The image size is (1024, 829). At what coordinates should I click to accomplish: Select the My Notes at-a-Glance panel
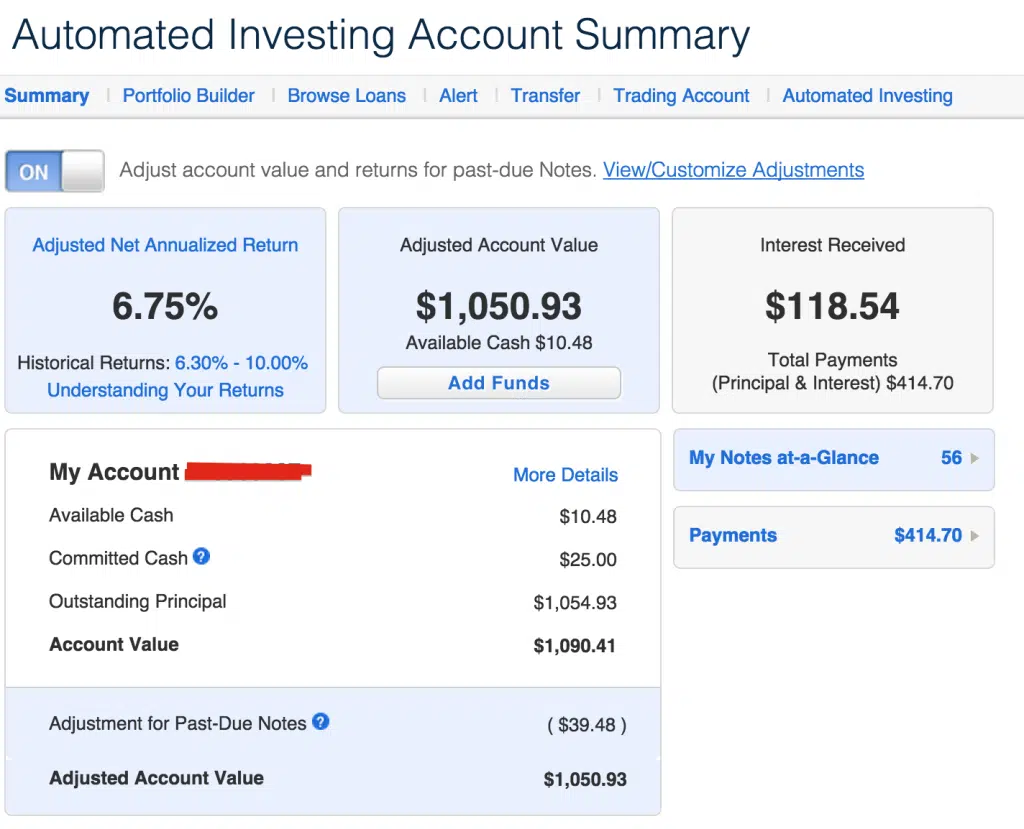coord(833,459)
